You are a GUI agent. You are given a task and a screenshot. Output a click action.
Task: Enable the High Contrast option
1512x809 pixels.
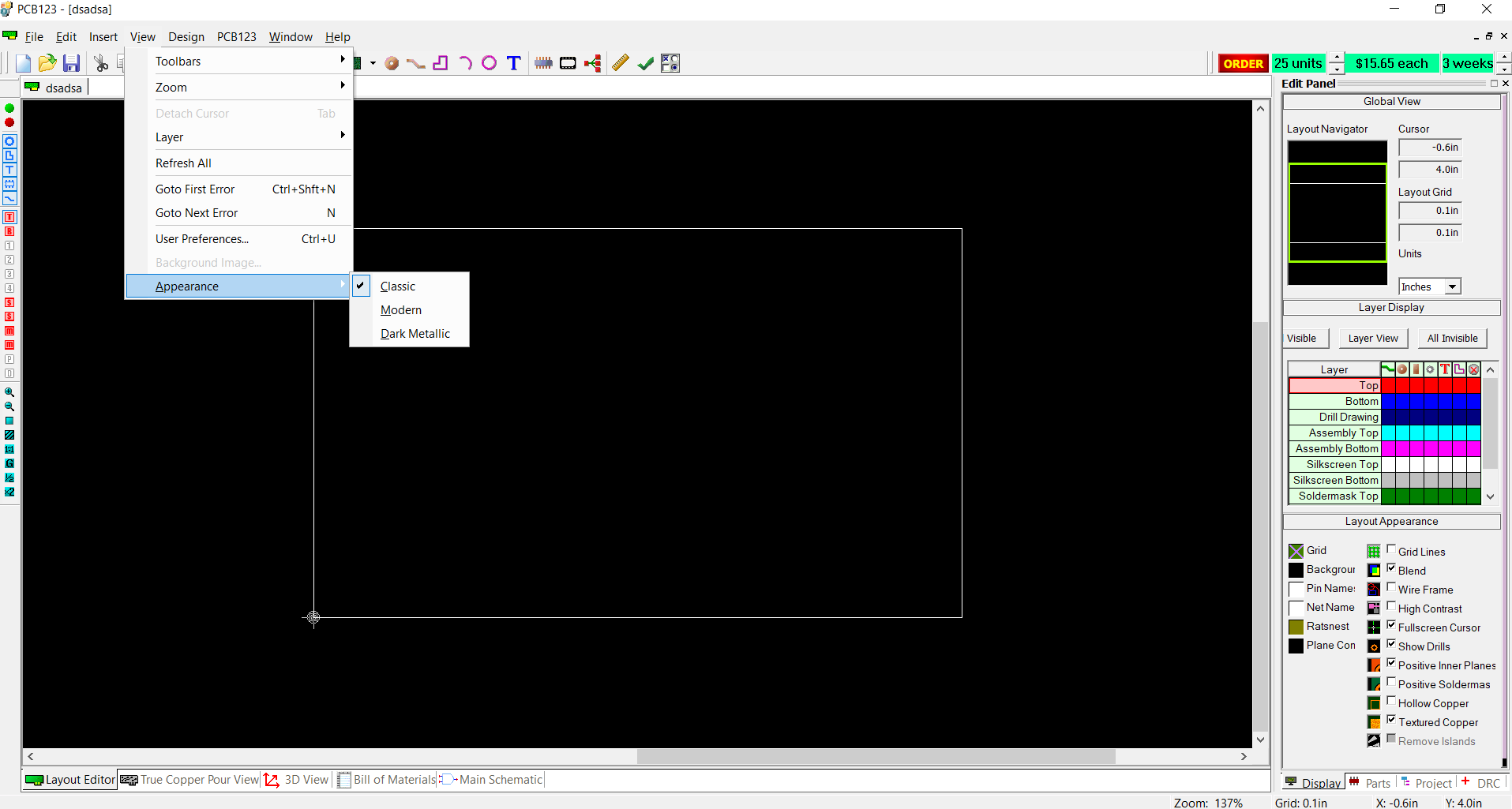click(1390, 606)
